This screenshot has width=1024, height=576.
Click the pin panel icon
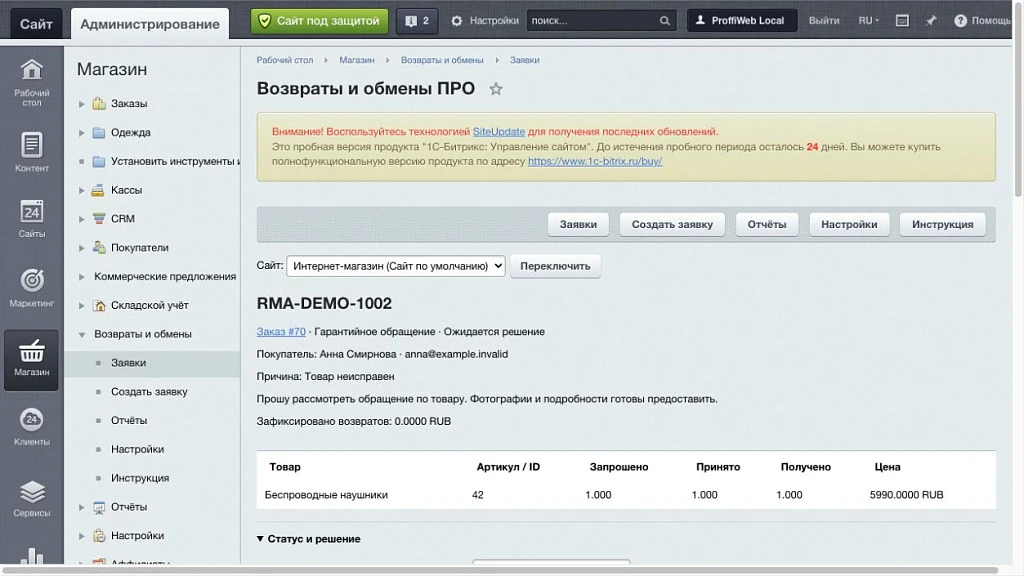coord(931,21)
